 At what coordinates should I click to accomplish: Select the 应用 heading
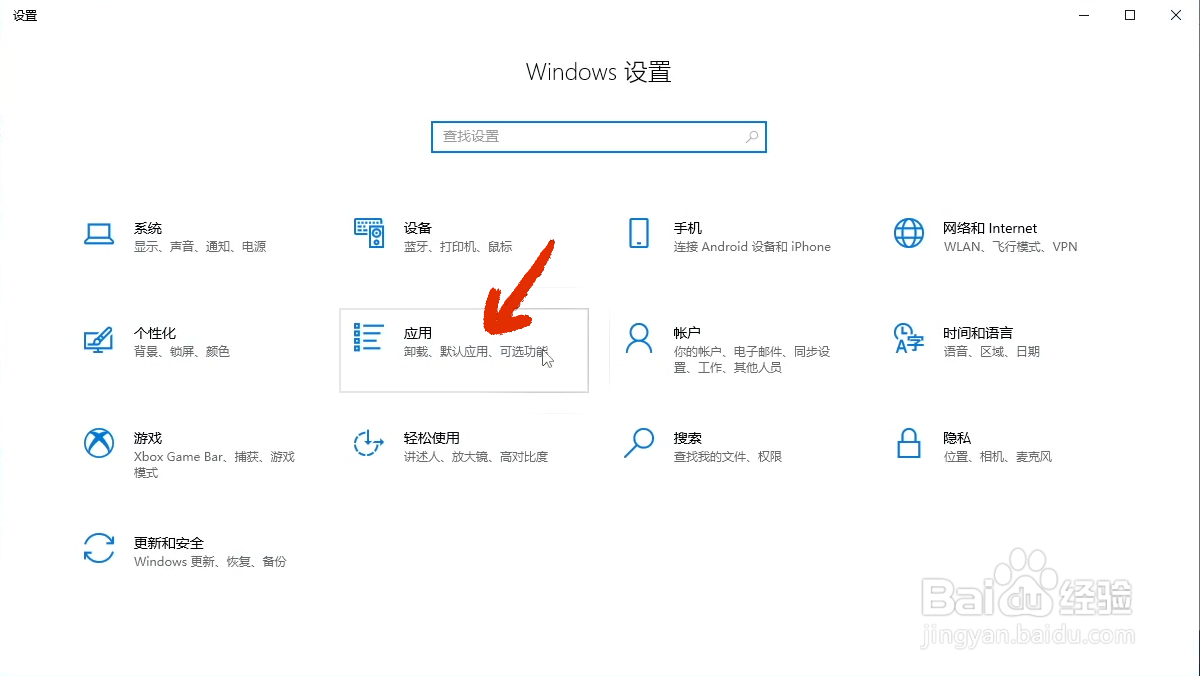click(418, 333)
